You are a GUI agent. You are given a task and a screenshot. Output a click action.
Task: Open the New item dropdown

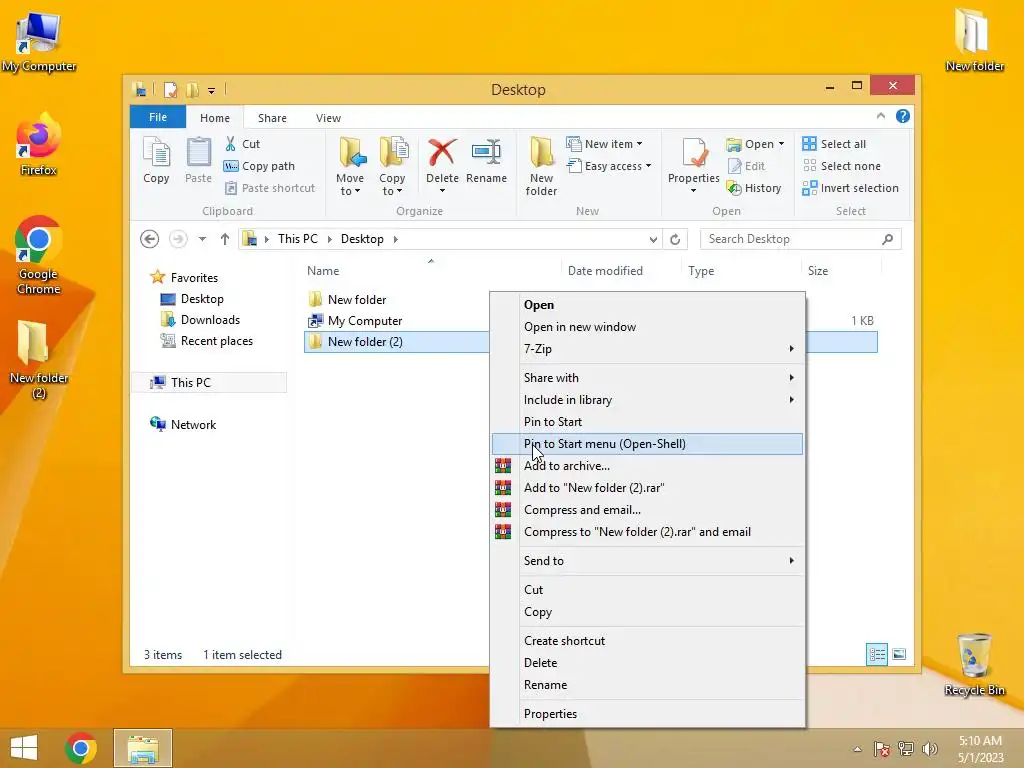point(604,144)
